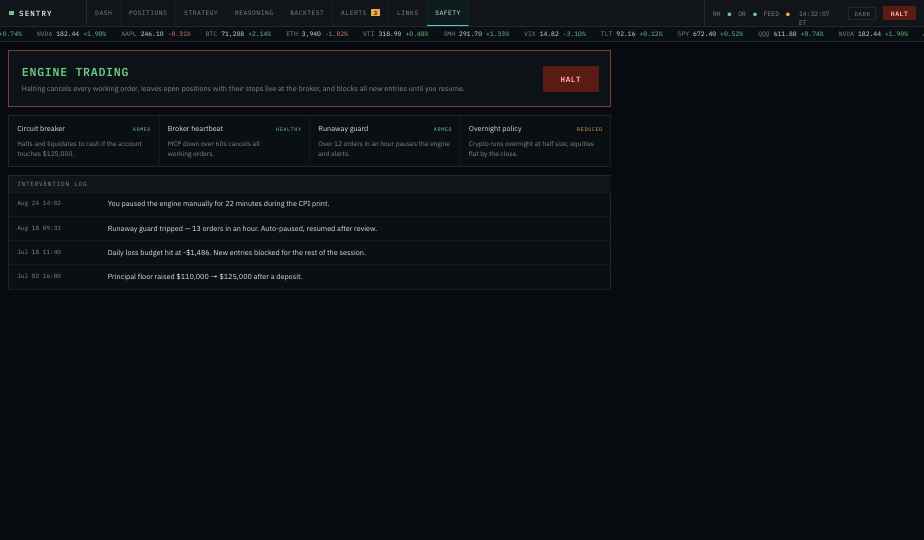Click the green status dot before FEED
Image resolution: width=924 pixels, height=540 pixels.
click(x=755, y=14)
